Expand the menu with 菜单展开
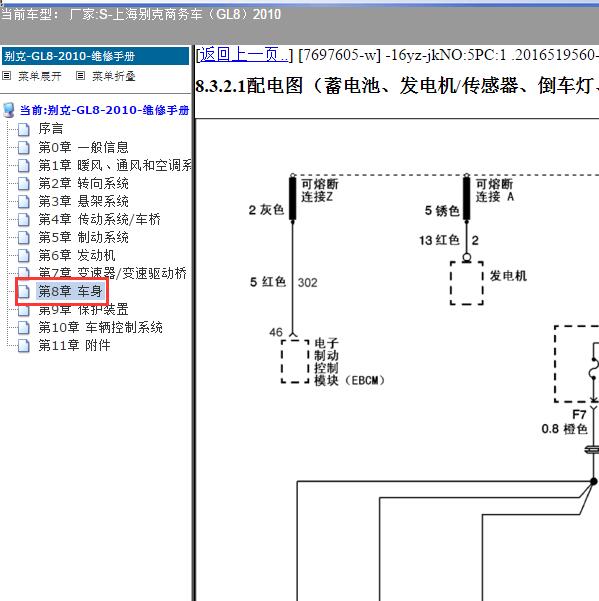599x601 pixels. click(39, 76)
